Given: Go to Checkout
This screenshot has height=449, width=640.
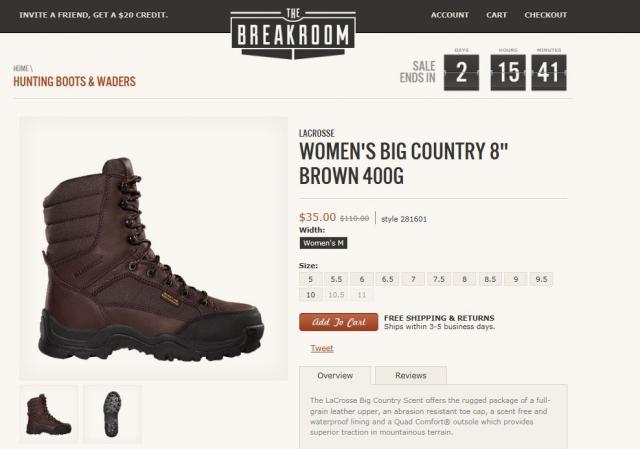Looking at the screenshot, I should pos(546,15).
